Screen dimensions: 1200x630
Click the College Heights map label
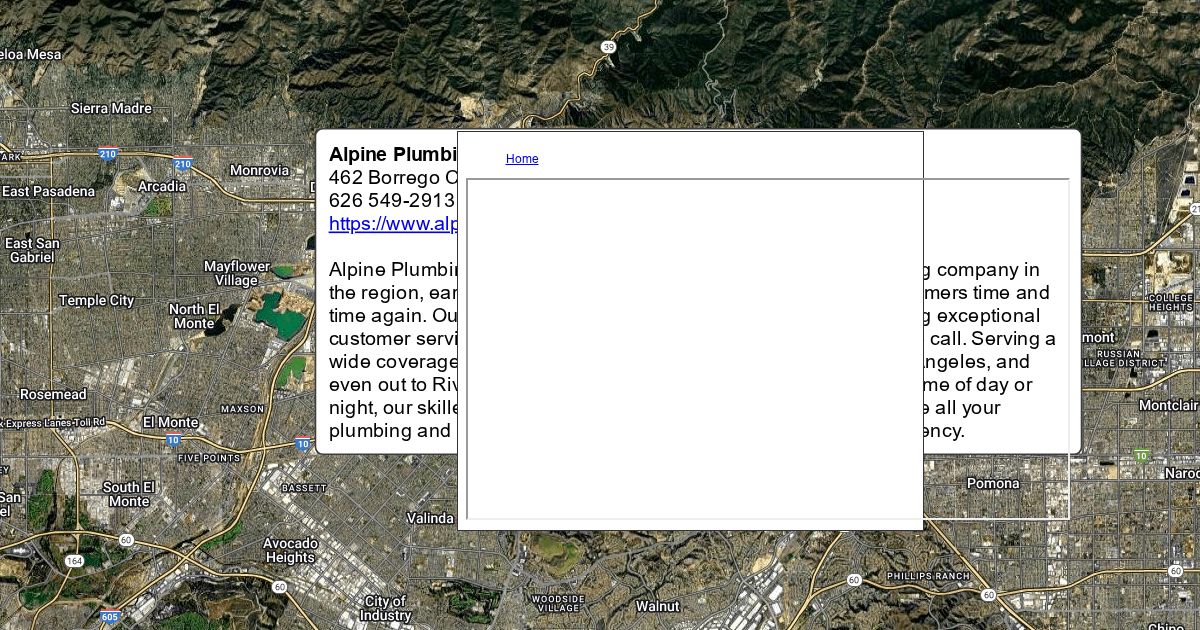point(1171,303)
